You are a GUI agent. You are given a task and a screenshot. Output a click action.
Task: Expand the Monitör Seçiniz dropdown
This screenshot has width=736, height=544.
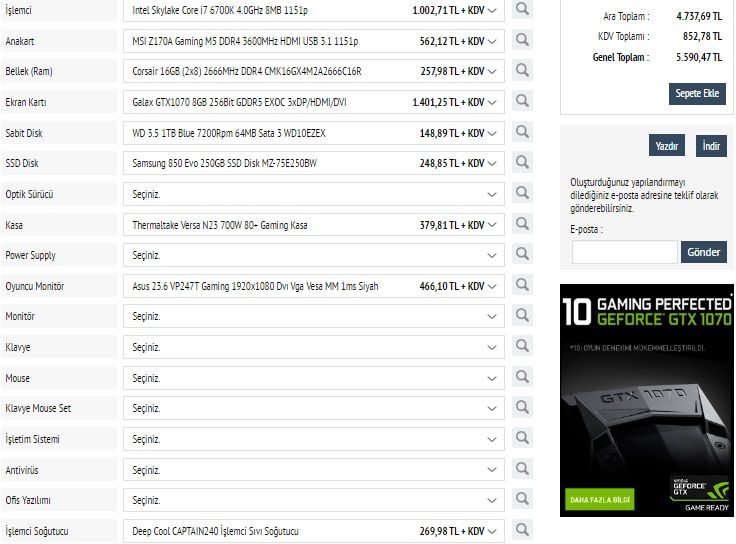pos(314,316)
